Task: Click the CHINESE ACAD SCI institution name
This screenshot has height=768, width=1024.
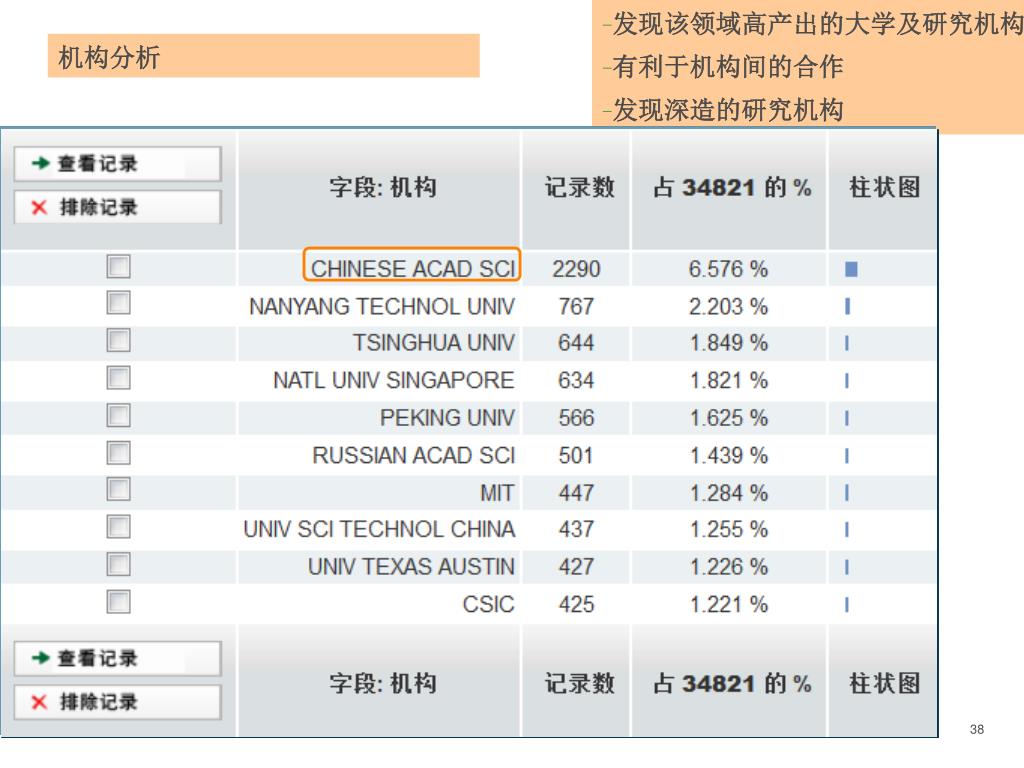Action: [x=413, y=268]
